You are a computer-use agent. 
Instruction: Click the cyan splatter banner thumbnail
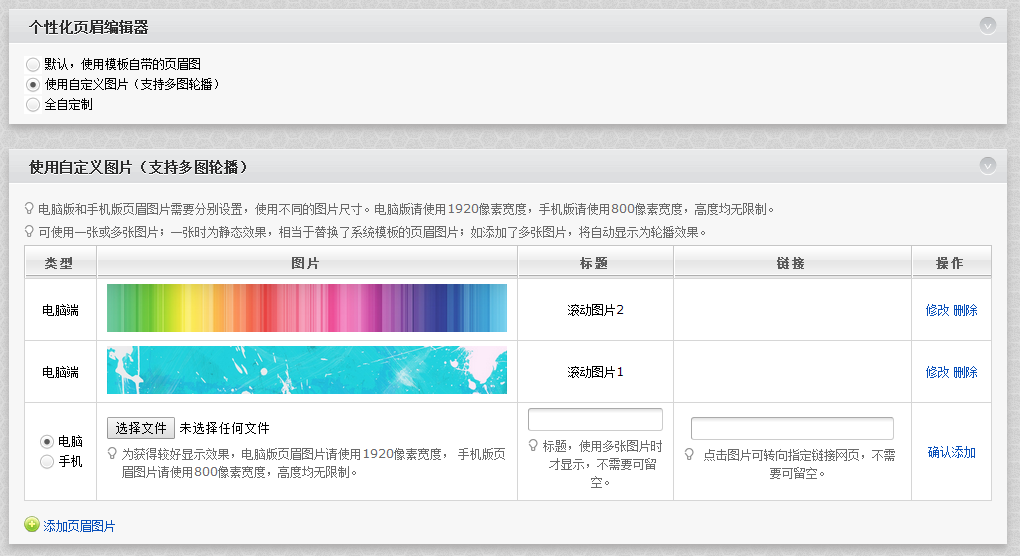[306, 370]
